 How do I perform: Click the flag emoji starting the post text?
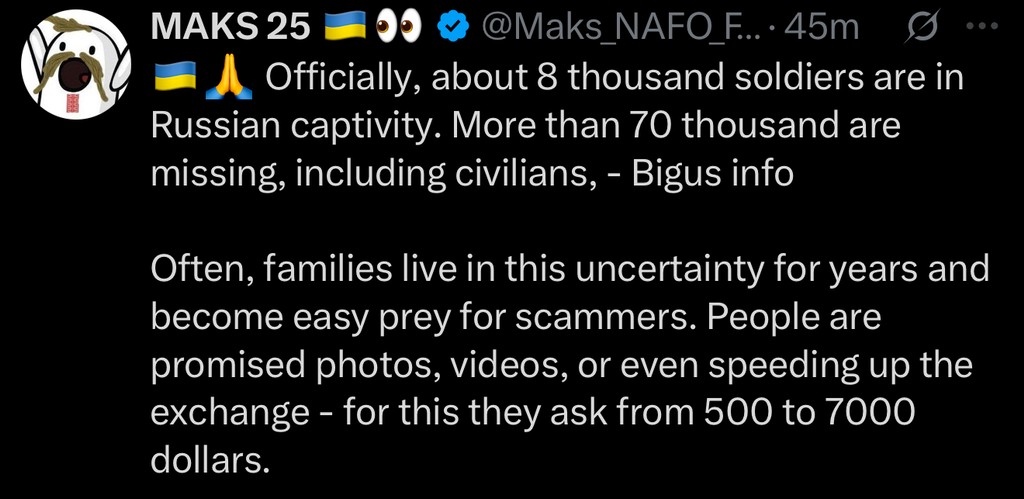(x=172, y=78)
